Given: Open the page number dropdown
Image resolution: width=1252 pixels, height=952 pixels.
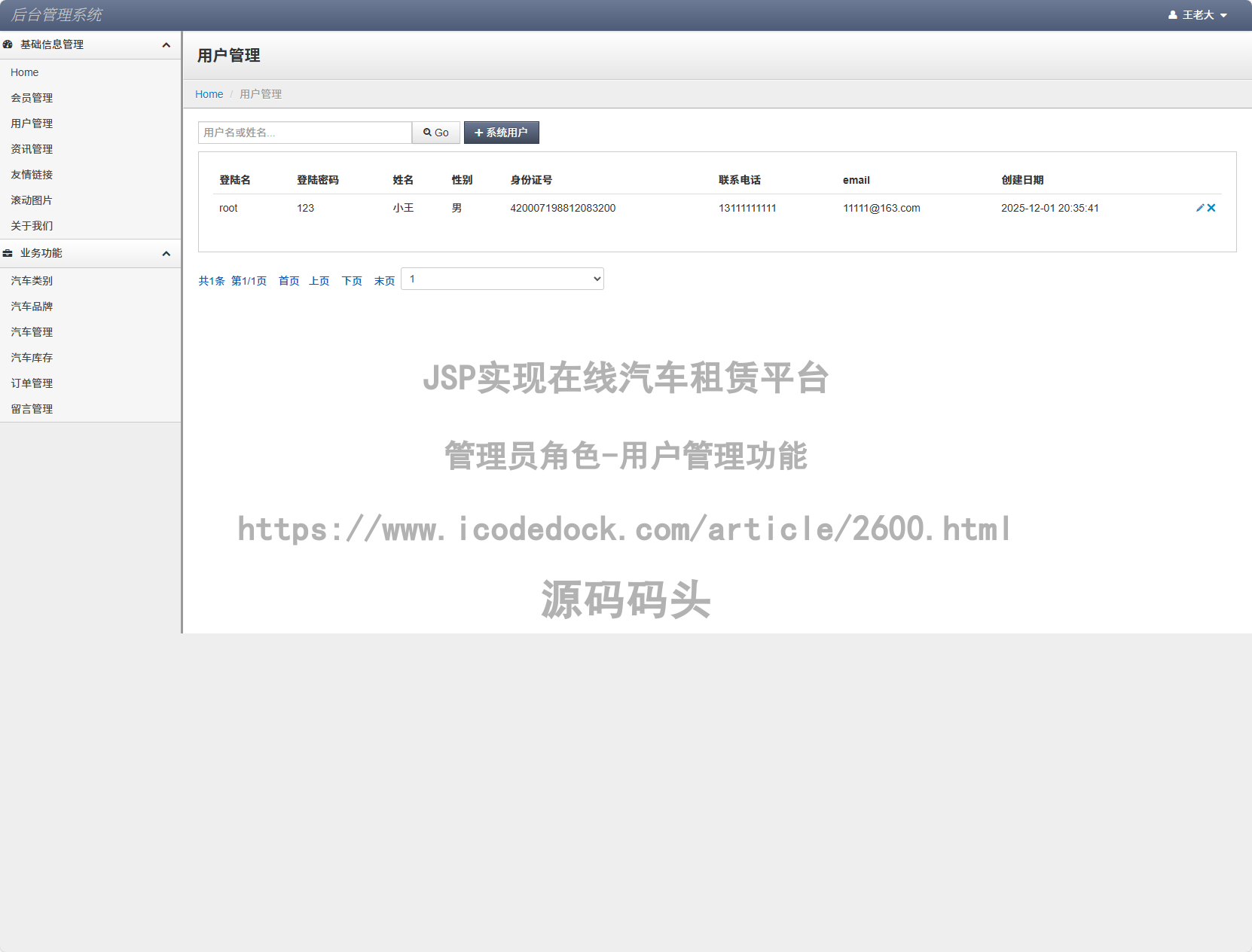Looking at the screenshot, I should (x=502, y=279).
